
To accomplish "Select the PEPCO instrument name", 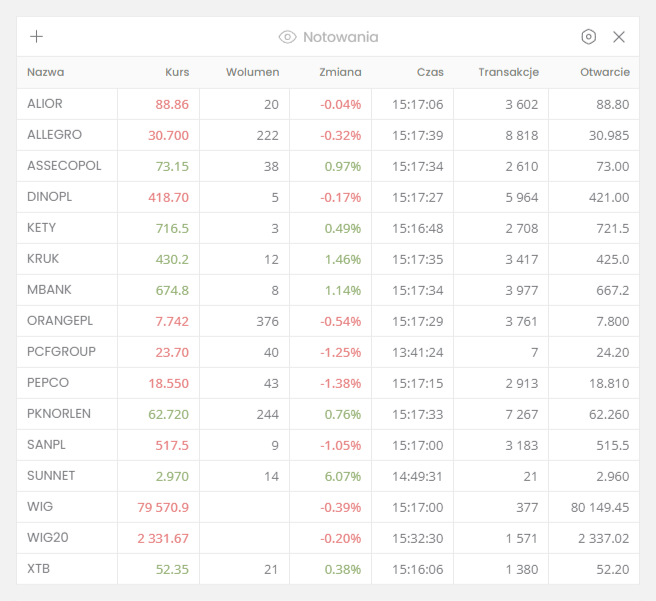I will pyautogui.click(x=48, y=382).
